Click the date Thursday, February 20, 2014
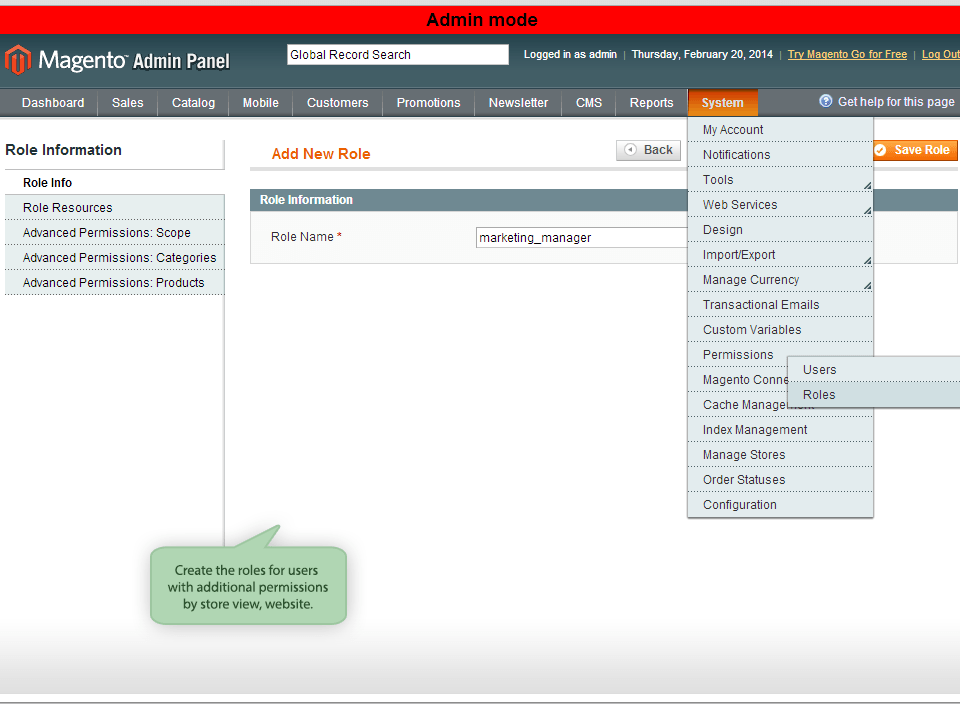This screenshot has height=704, width=960. coord(702,54)
